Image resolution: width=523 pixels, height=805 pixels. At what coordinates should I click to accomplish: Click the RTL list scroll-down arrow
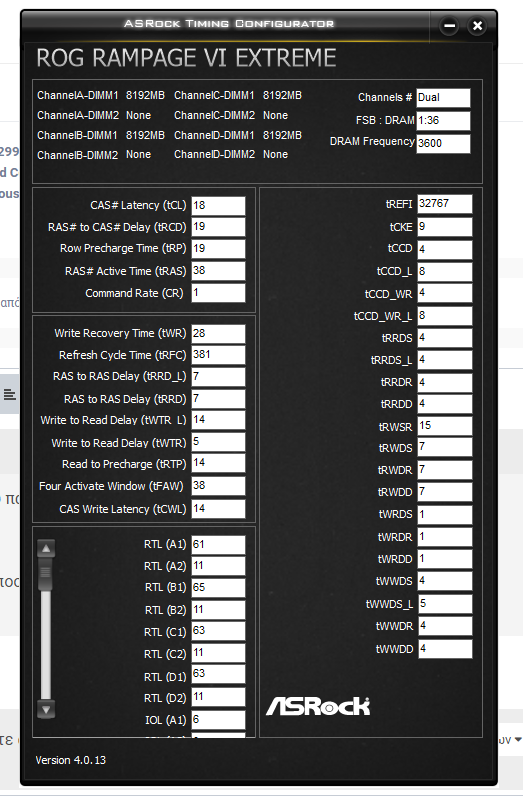(x=46, y=709)
